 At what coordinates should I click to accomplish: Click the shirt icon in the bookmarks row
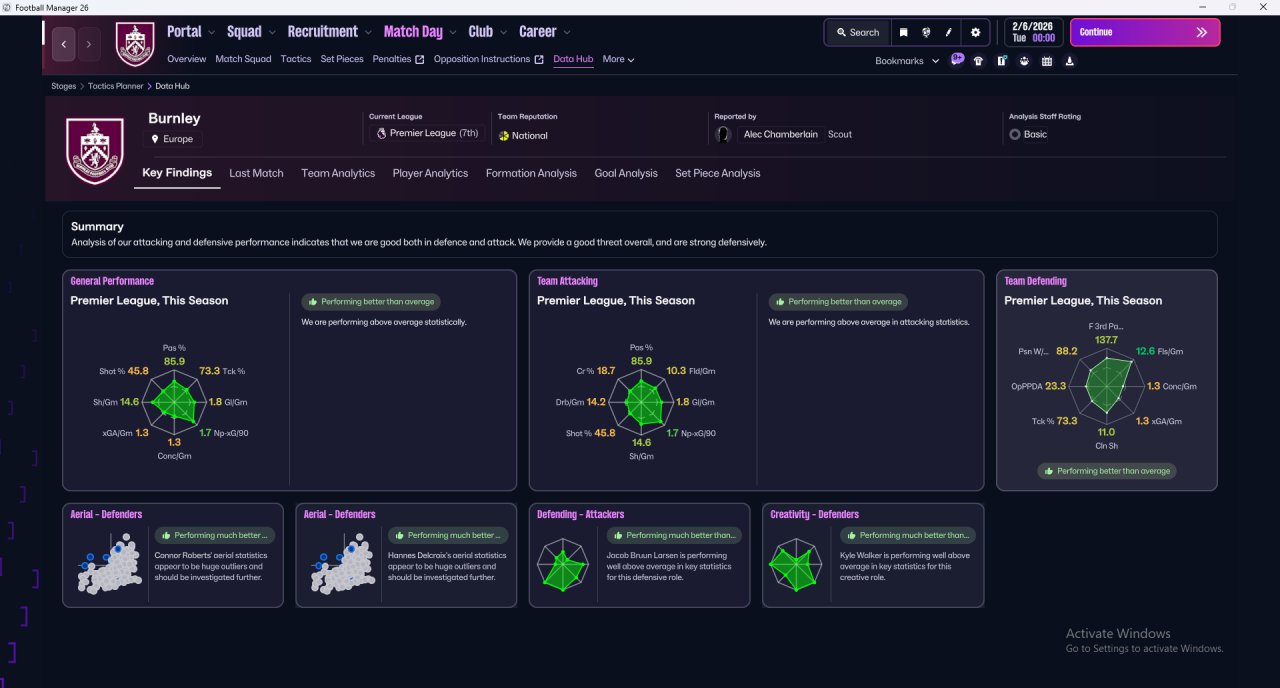point(978,61)
